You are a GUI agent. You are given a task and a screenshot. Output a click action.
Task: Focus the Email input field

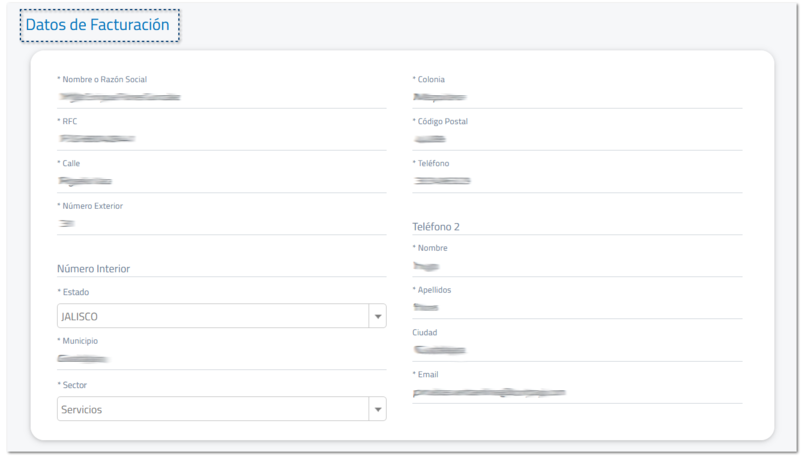pos(576,393)
